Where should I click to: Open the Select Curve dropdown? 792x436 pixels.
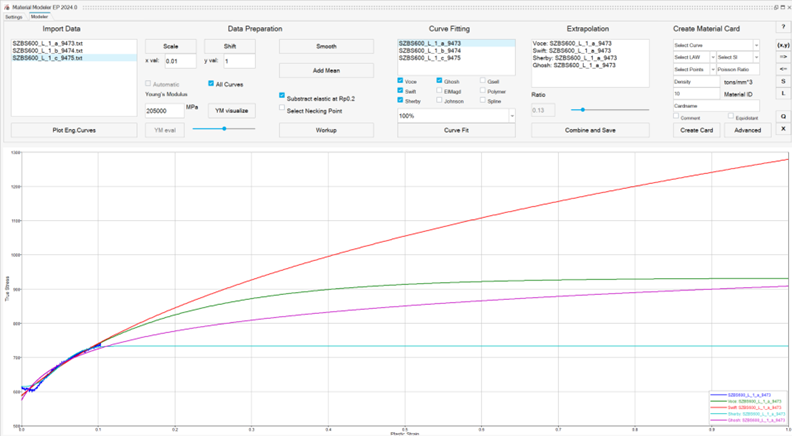(715, 45)
